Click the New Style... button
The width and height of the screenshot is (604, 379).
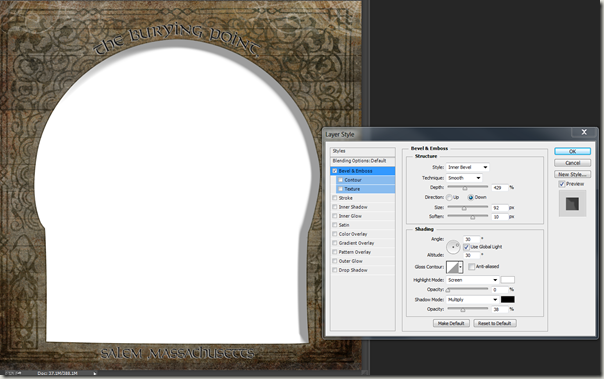(572, 174)
